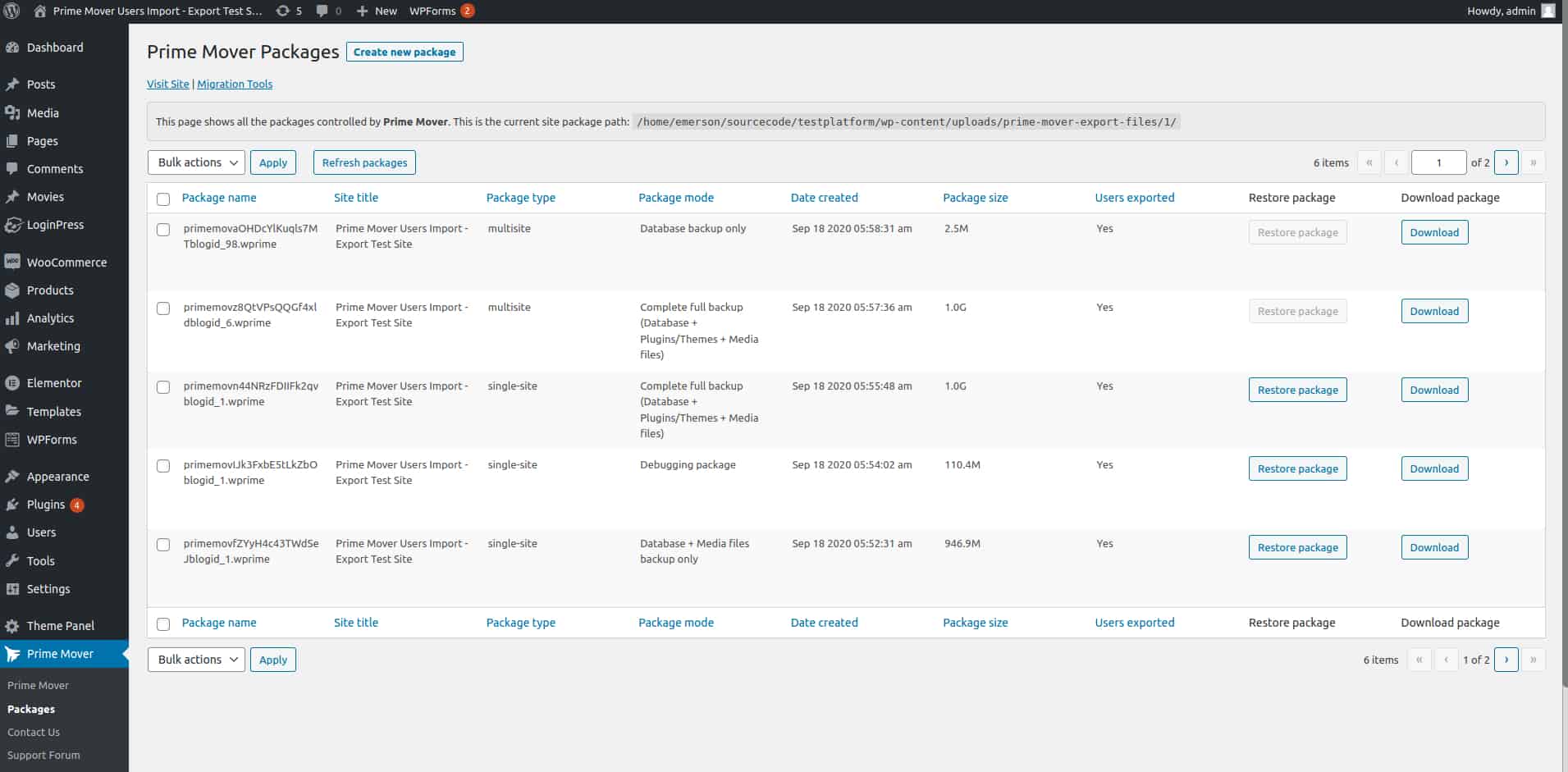Click the Appearance brush icon

click(12, 477)
